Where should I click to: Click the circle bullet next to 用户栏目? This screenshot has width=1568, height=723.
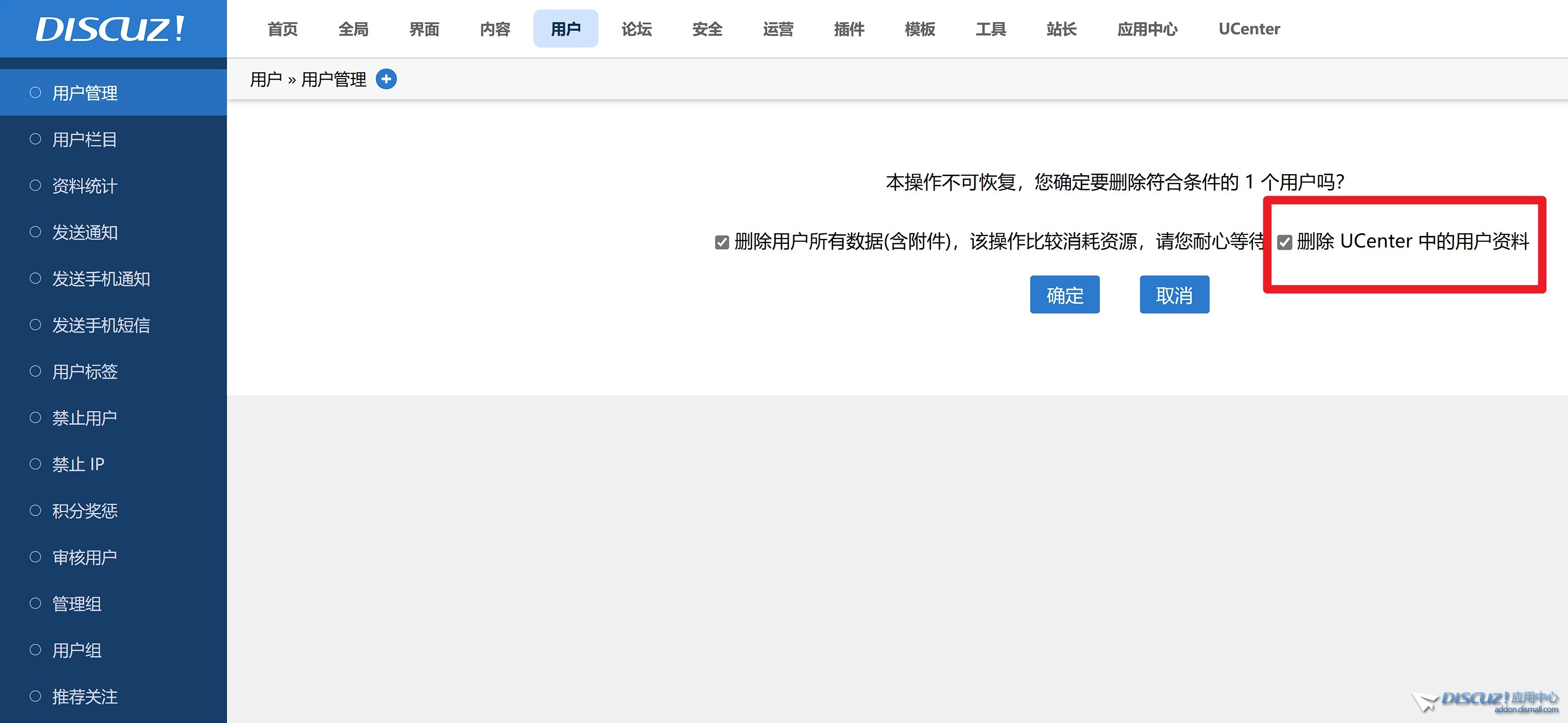[35, 139]
